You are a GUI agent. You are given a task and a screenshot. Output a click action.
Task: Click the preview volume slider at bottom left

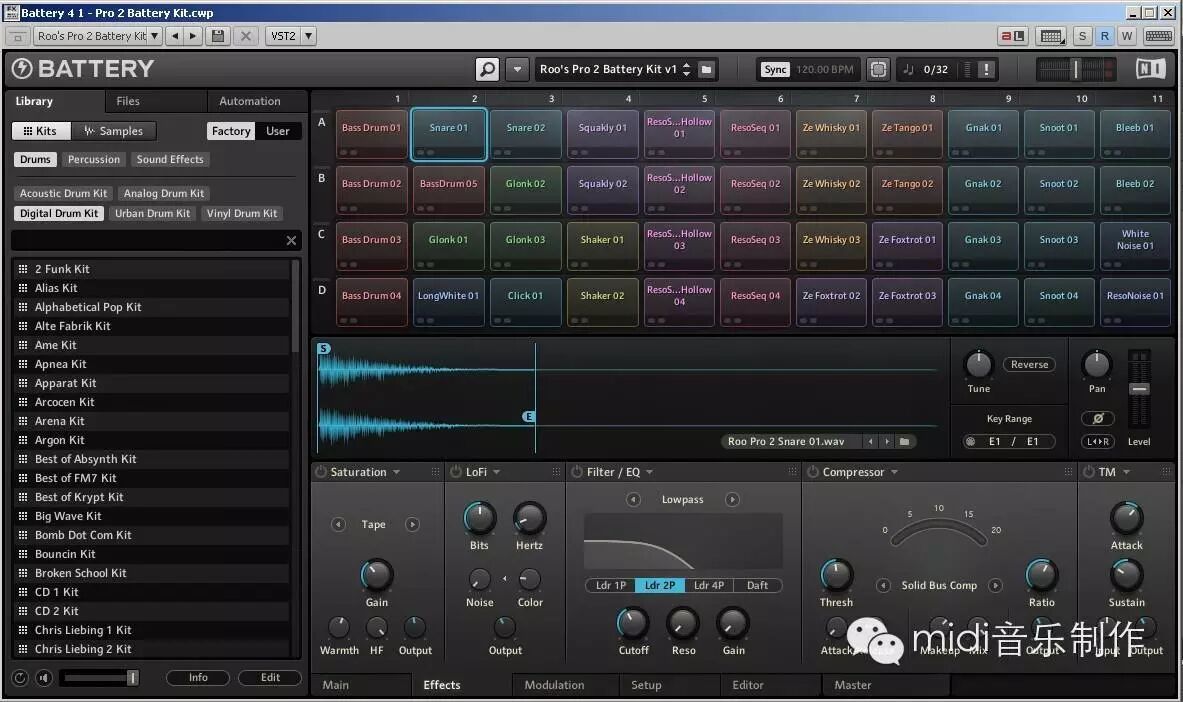[100, 678]
